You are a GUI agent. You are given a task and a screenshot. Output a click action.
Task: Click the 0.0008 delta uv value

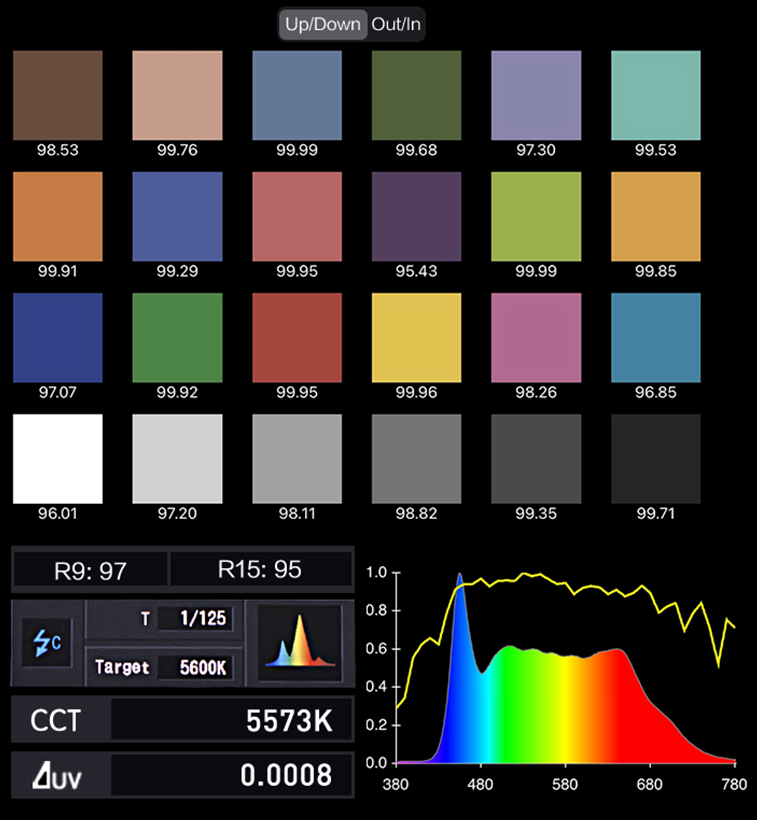(x=232, y=775)
